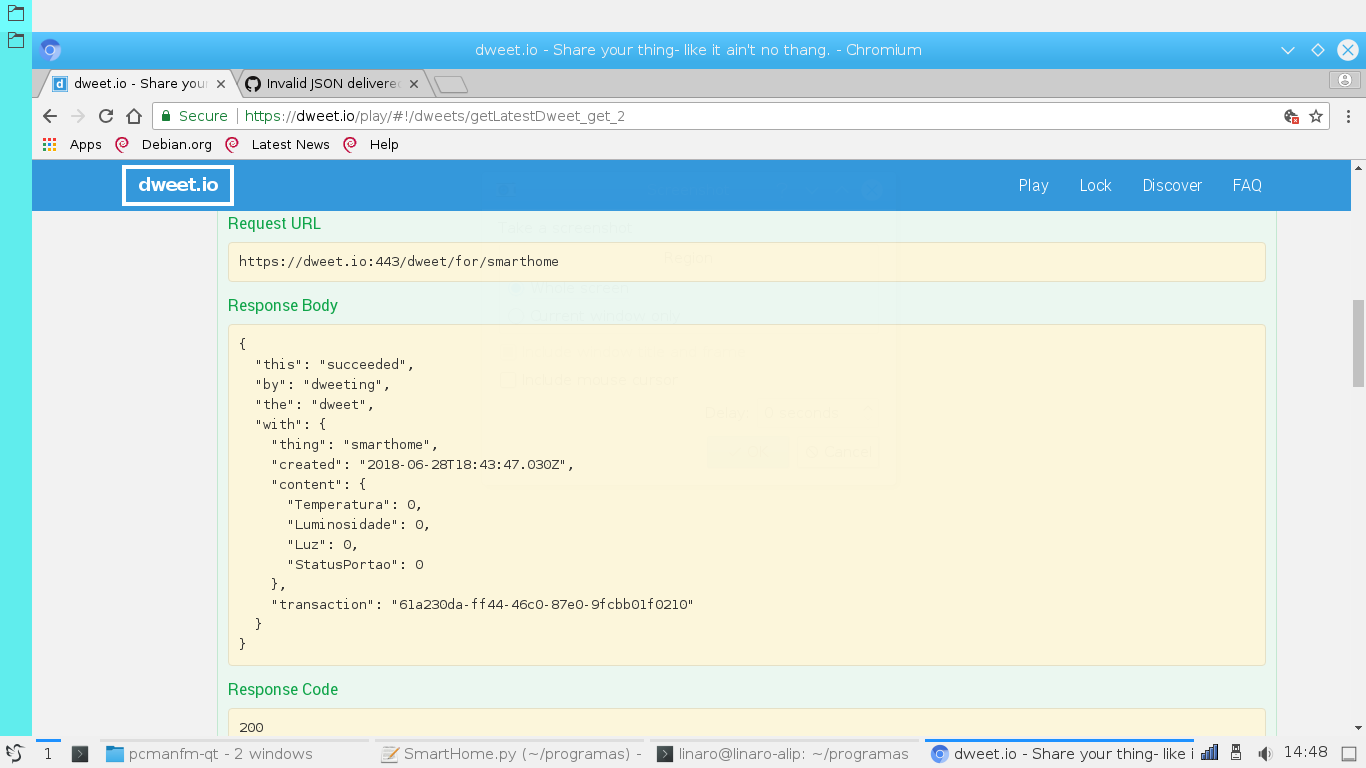Reload the current page
This screenshot has width=1366, height=768.
point(106,116)
